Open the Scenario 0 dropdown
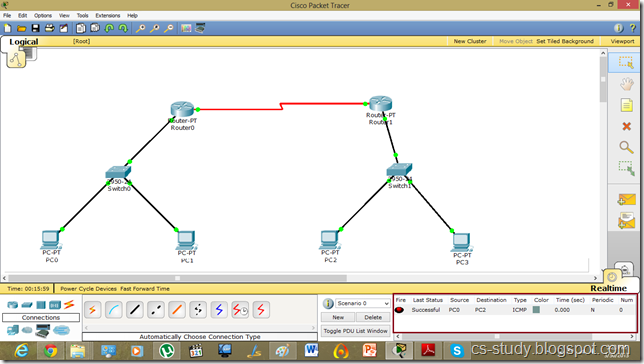Viewport: 644px width, 364px height. 363,303
